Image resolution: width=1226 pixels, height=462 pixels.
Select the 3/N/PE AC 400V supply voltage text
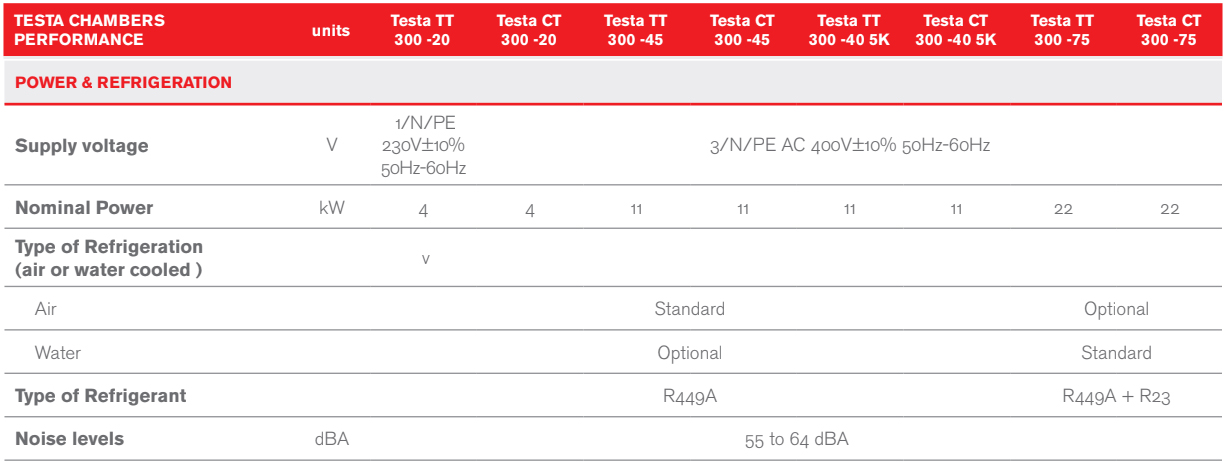tap(849, 146)
